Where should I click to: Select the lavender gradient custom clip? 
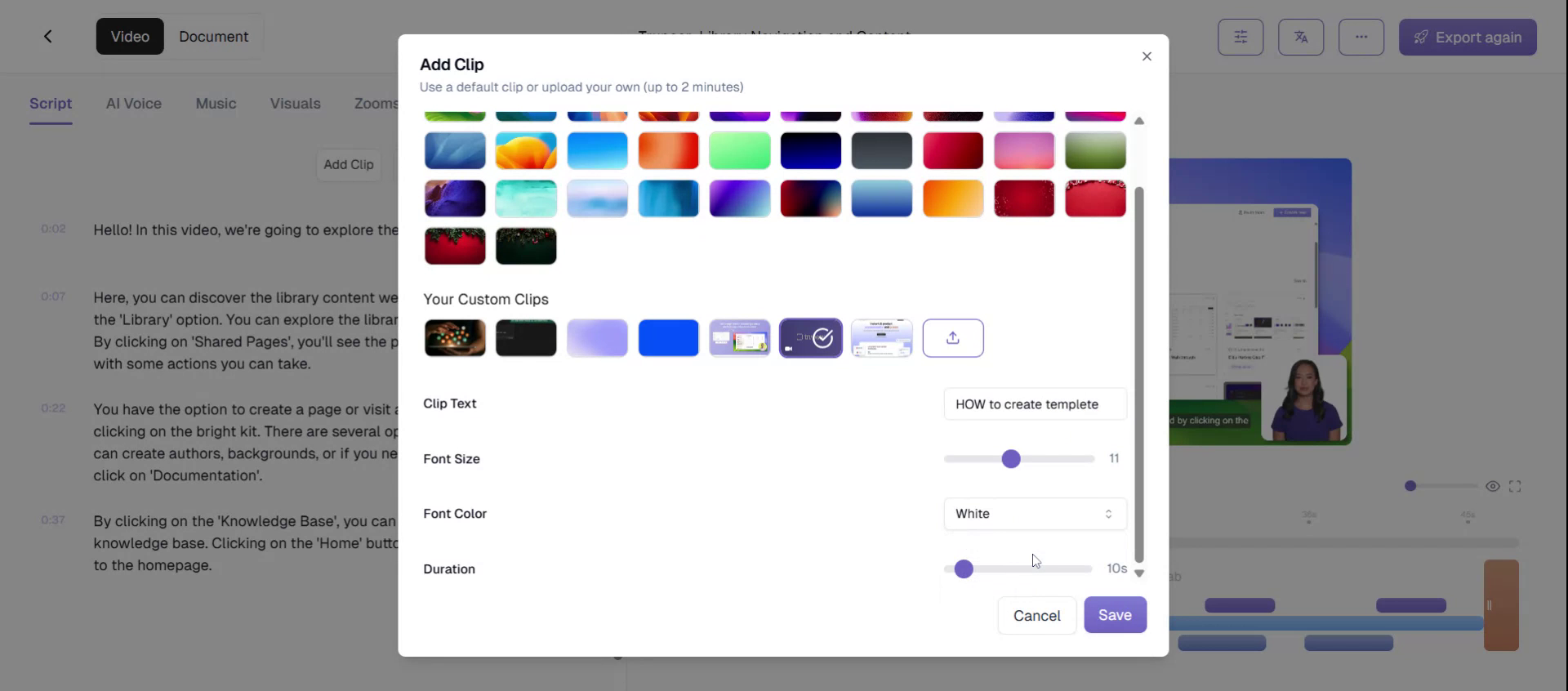click(598, 338)
